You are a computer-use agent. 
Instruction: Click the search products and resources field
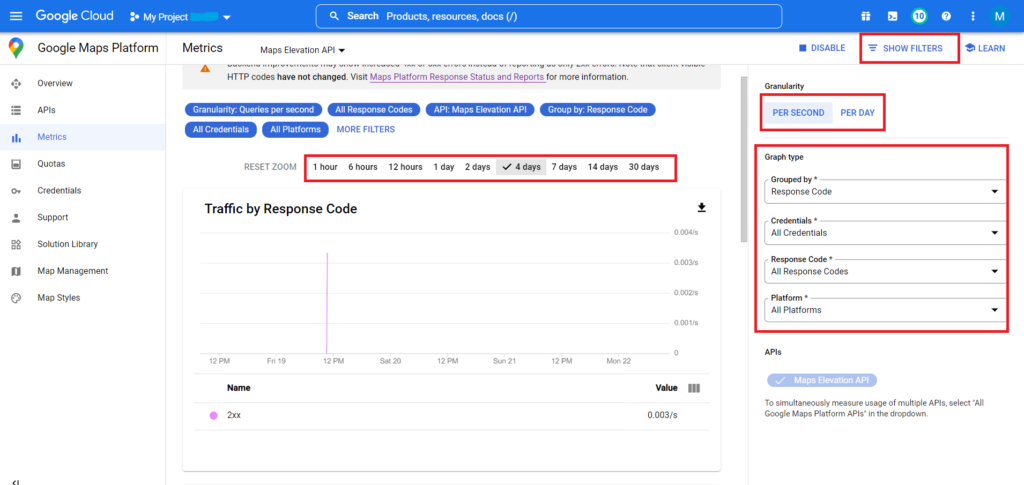tap(549, 16)
